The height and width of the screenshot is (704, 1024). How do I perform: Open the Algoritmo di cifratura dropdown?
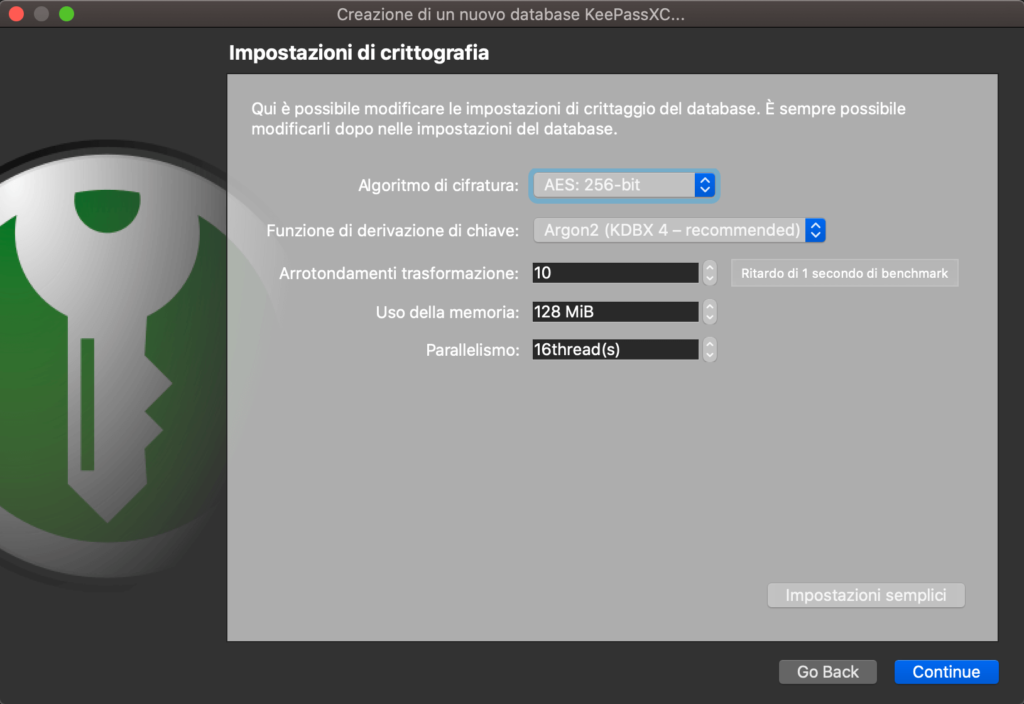[x=624, y=185]
